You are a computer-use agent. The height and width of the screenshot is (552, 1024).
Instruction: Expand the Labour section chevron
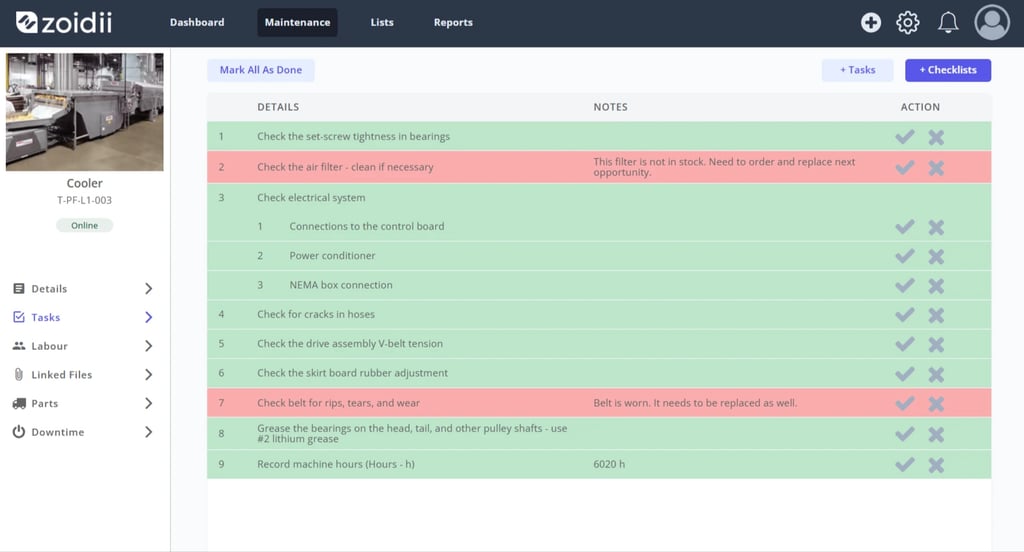148,346
